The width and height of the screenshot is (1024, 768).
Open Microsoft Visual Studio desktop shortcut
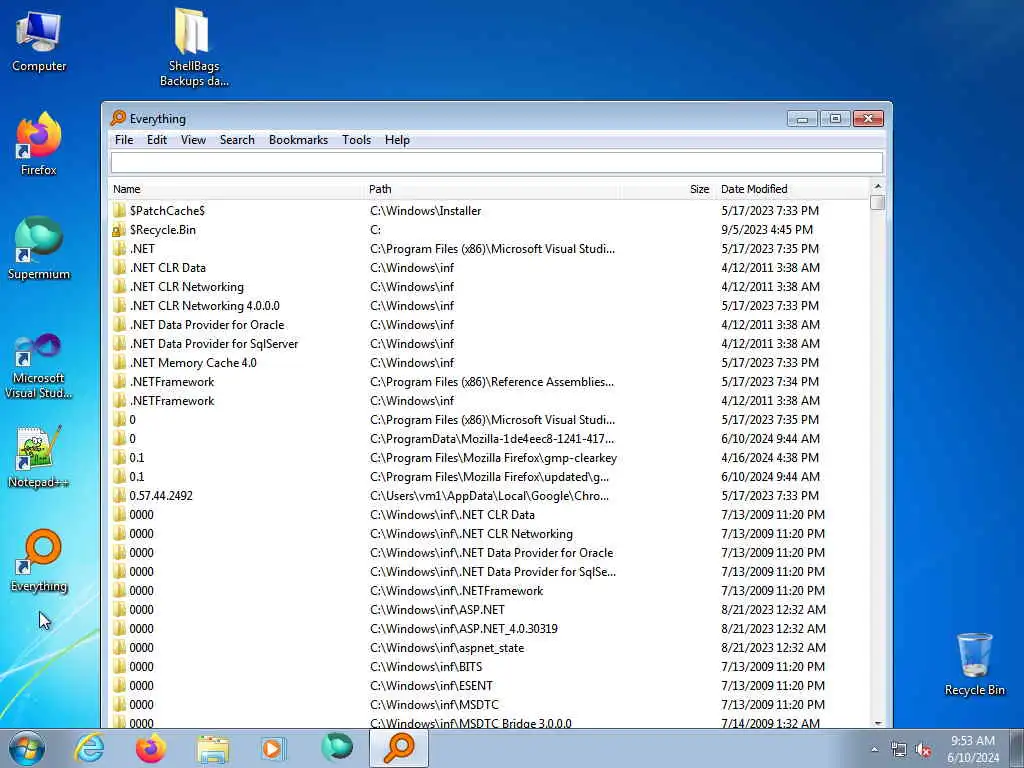point(39,366)
